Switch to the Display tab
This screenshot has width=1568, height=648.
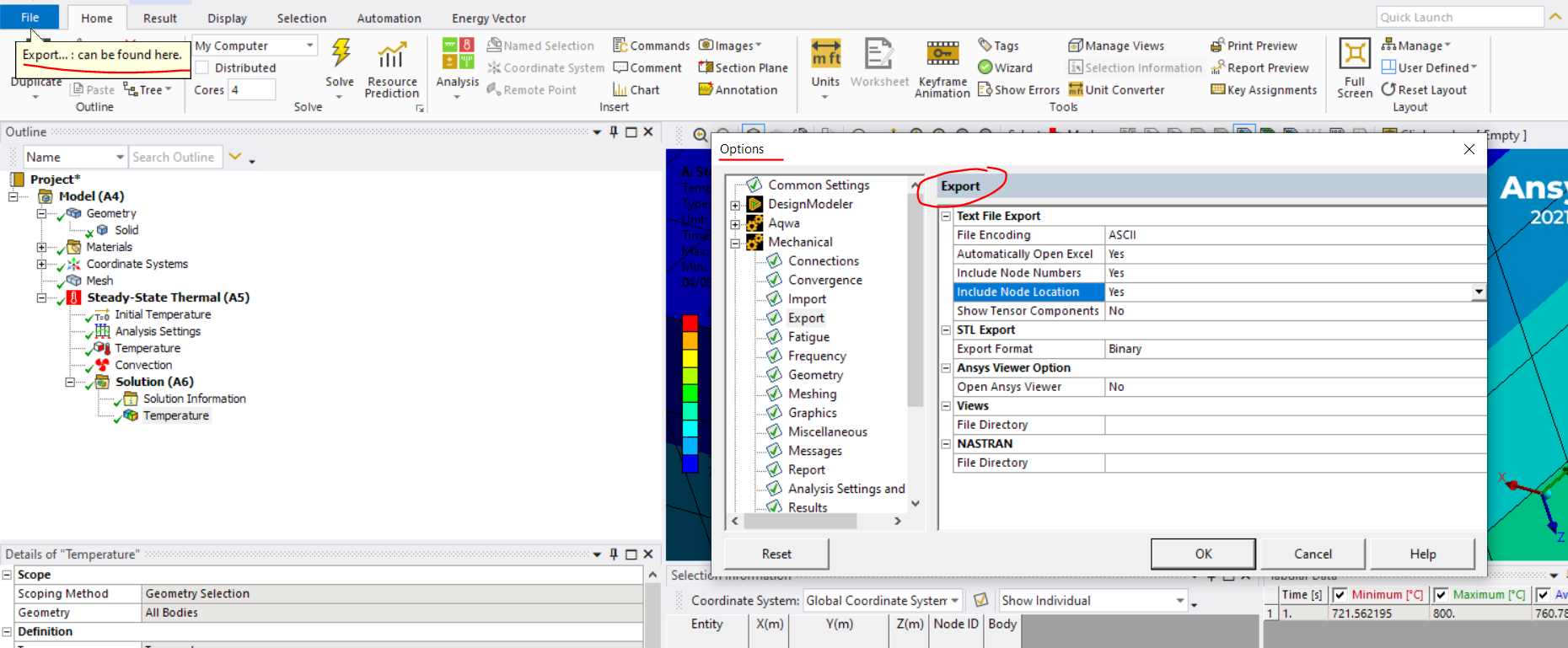[227, 19]
